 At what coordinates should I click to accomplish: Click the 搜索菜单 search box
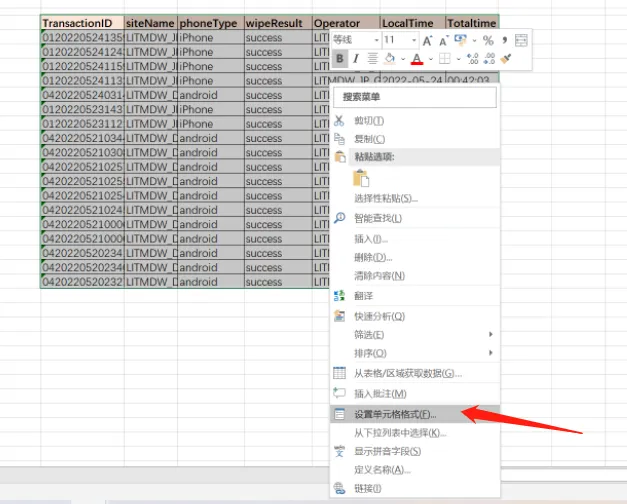coord(415,97)
